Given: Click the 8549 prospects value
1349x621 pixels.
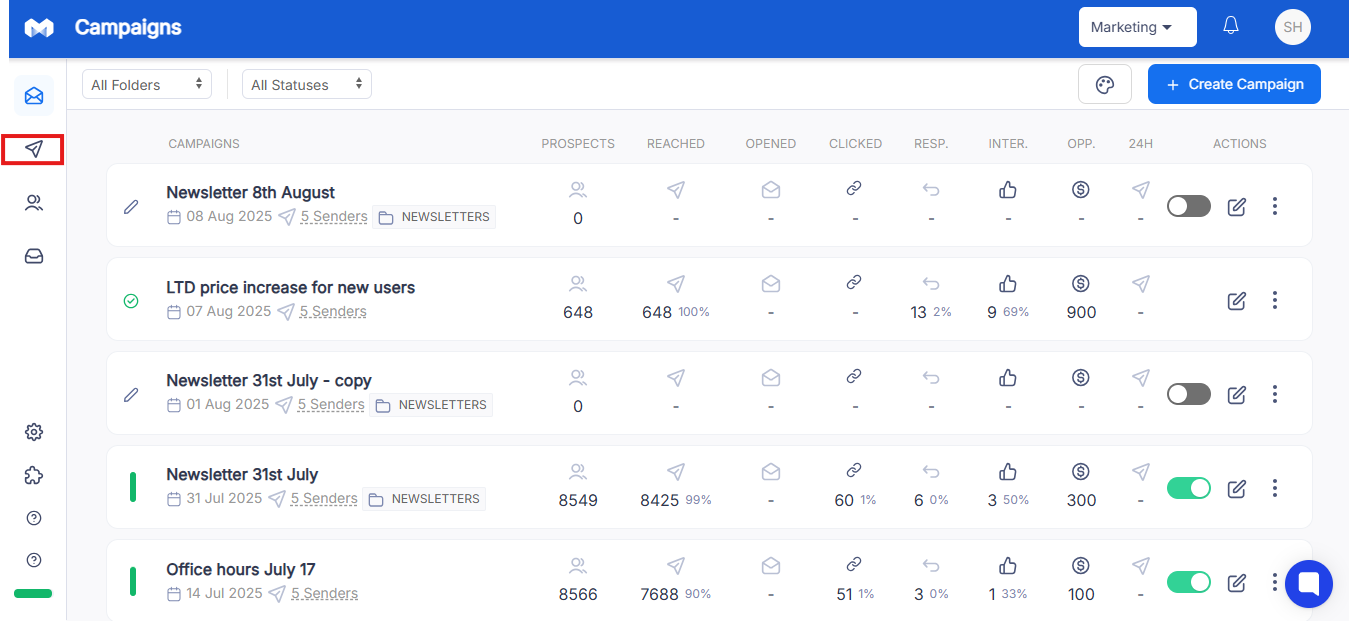Looking at the screenshot, I should pos(578,500).
